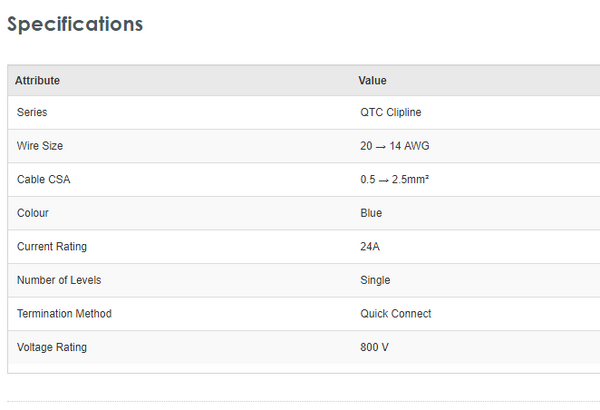Click the dotted divider below the table
This screenshot has height=410, width=600.
[300, 402]
